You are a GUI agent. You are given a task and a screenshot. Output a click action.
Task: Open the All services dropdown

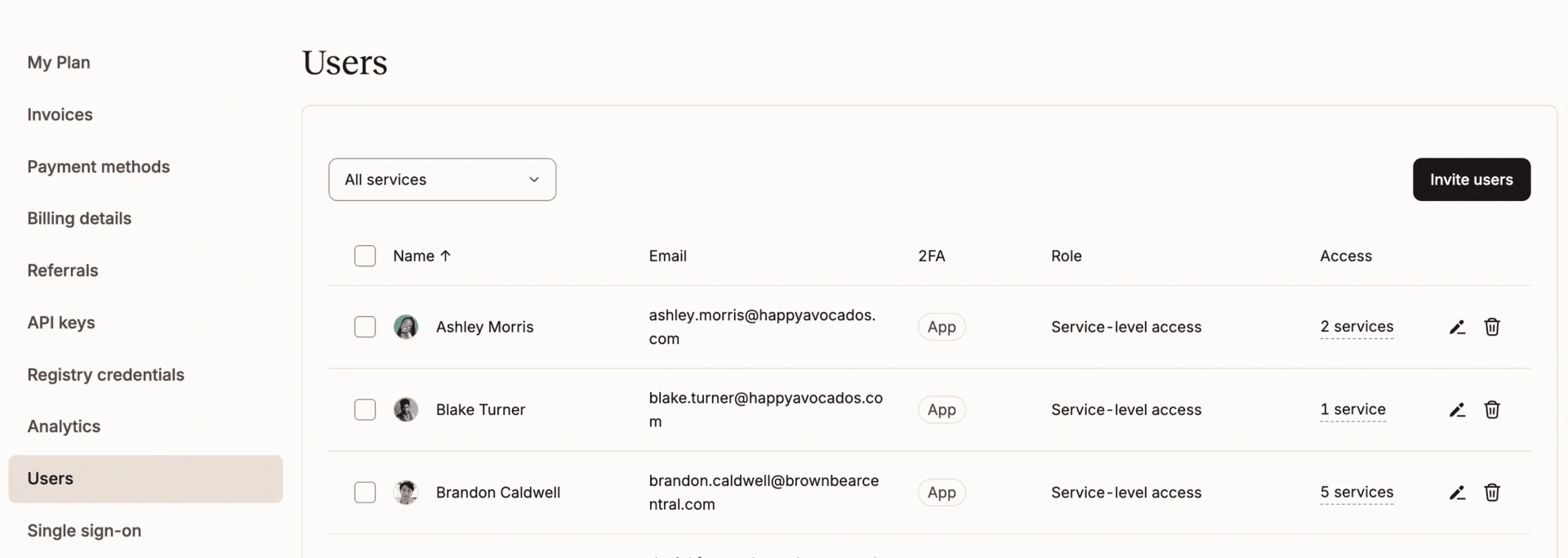[x=442, y=180]
